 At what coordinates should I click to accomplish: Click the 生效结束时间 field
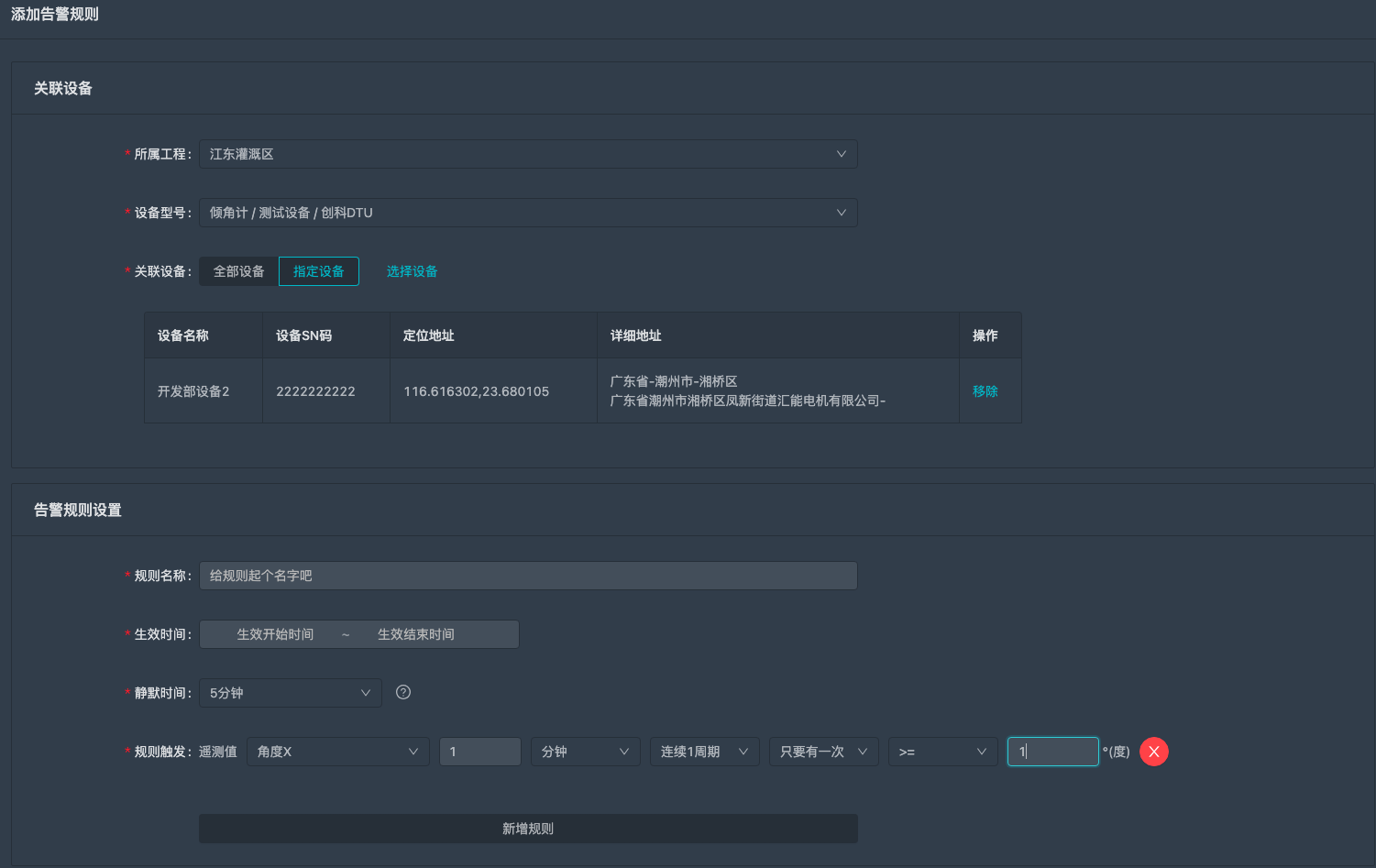click(416, 634)
